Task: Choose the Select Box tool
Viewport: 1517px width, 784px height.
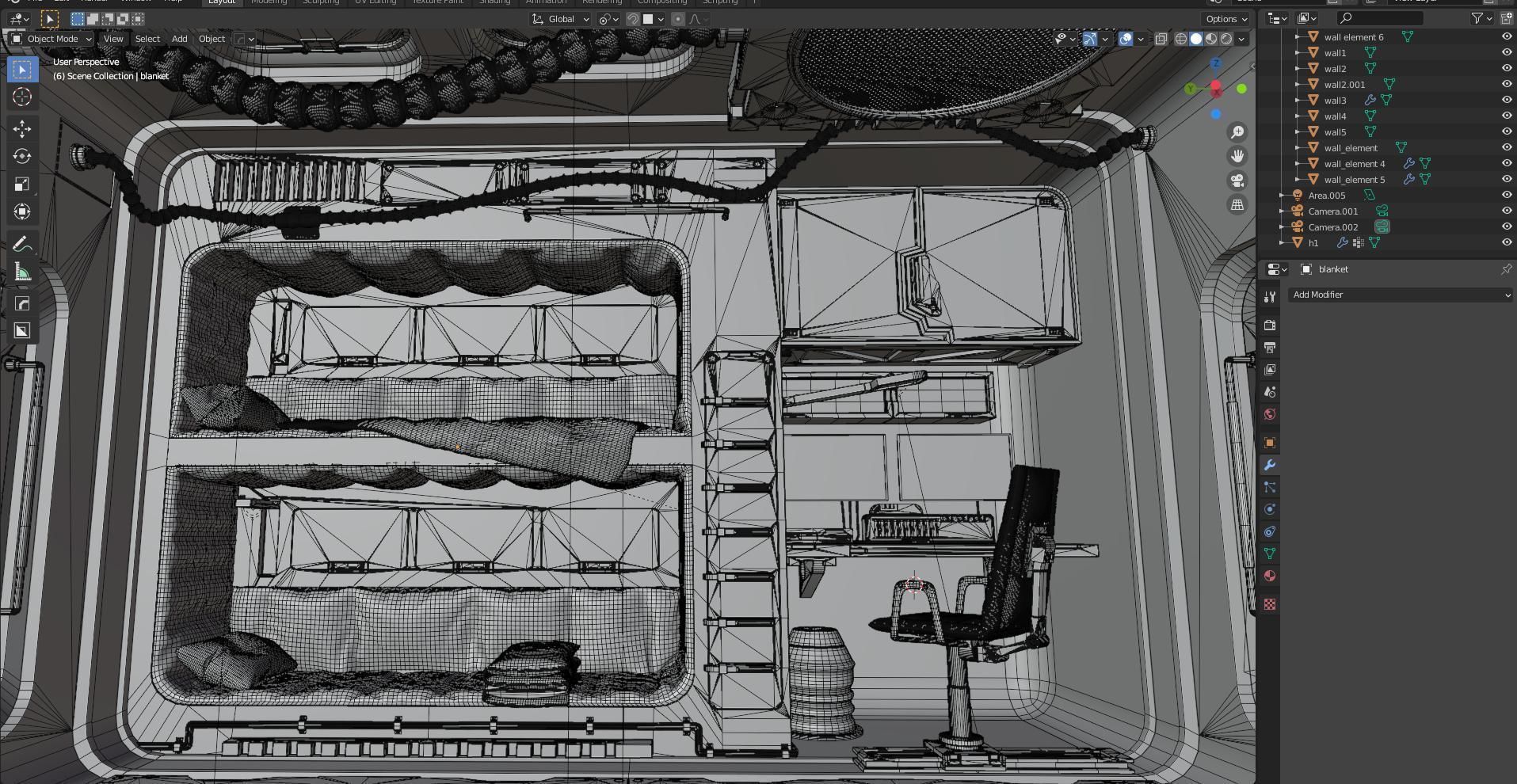Action: [22, 70]
